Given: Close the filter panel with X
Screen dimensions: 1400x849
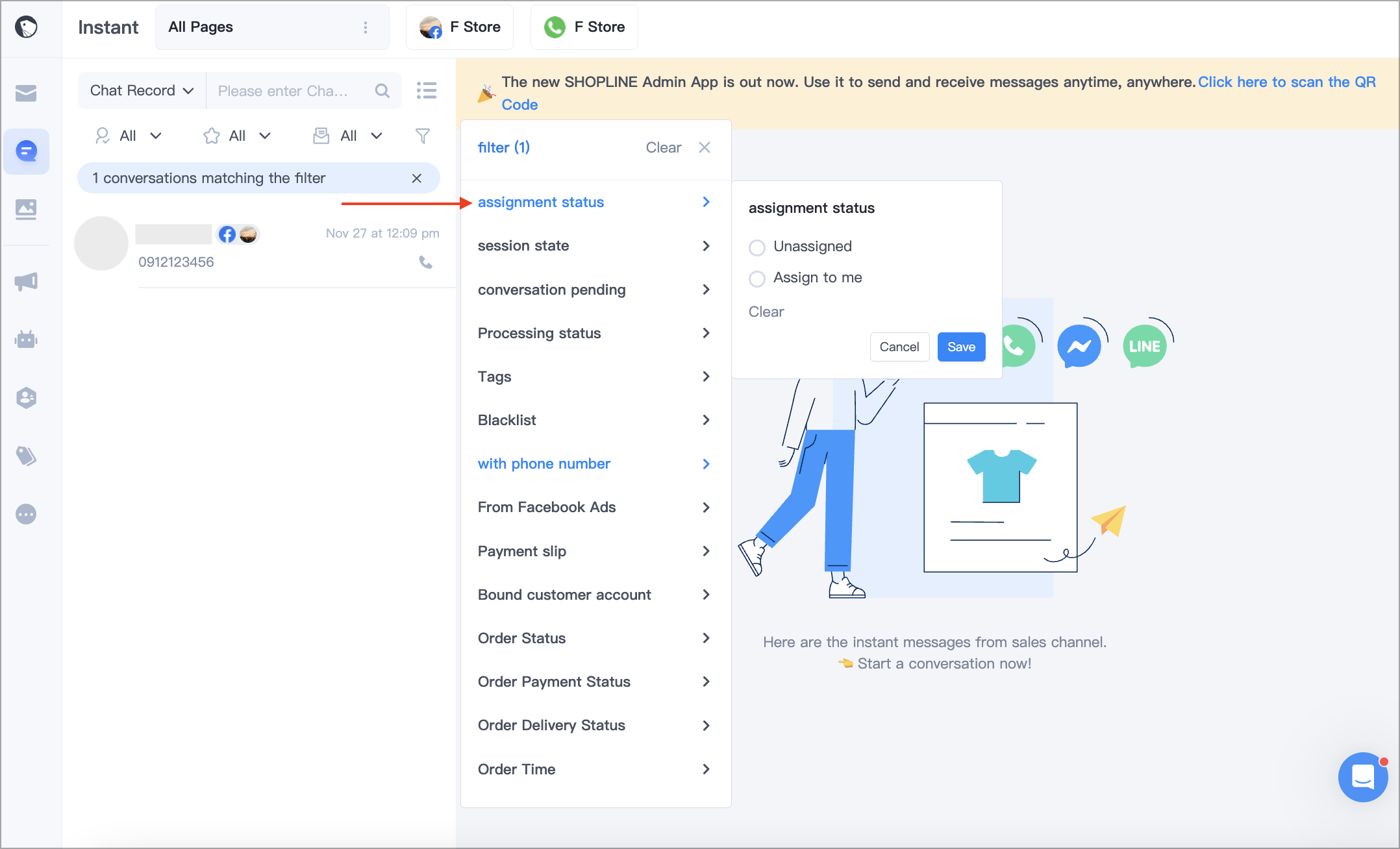Looking at the screenshot, I should (705, 147).
